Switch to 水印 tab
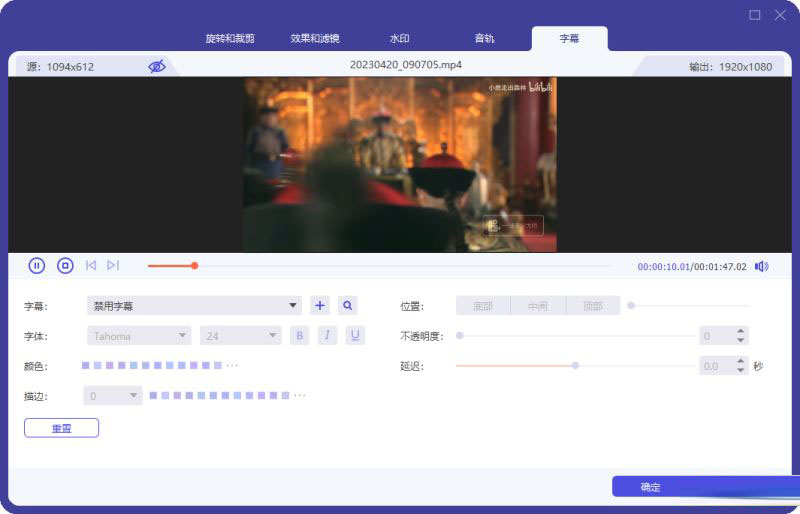 (x=399, y=38)
